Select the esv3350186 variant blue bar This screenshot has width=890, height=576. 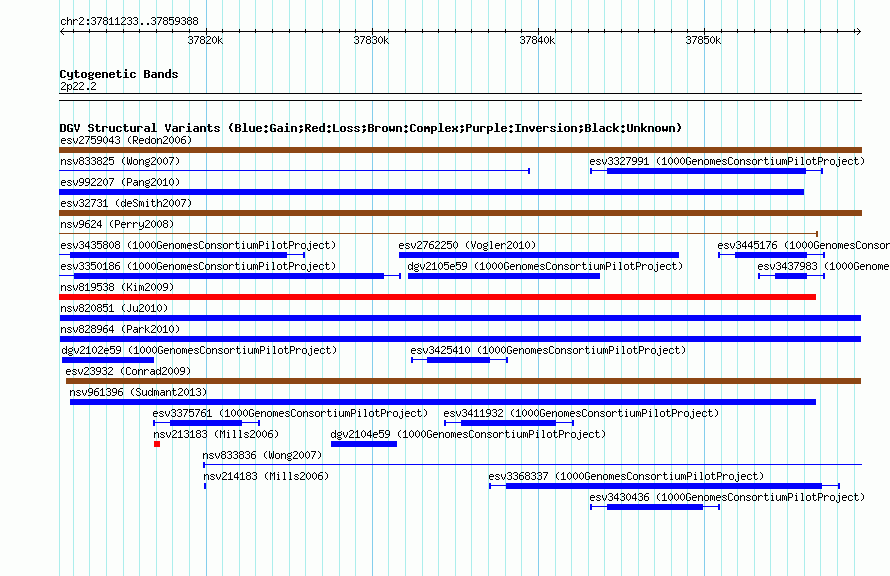click(x=230, y=276)
